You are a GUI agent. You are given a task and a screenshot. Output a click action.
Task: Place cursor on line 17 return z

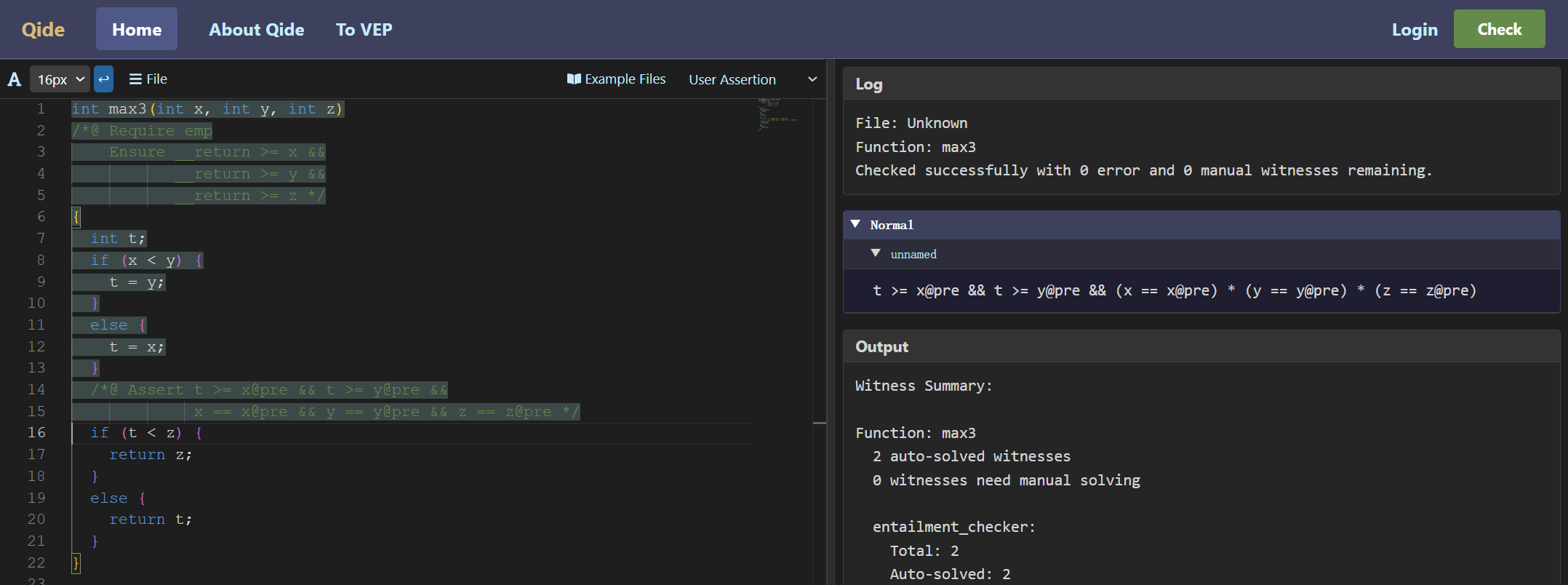pos(151,455)
